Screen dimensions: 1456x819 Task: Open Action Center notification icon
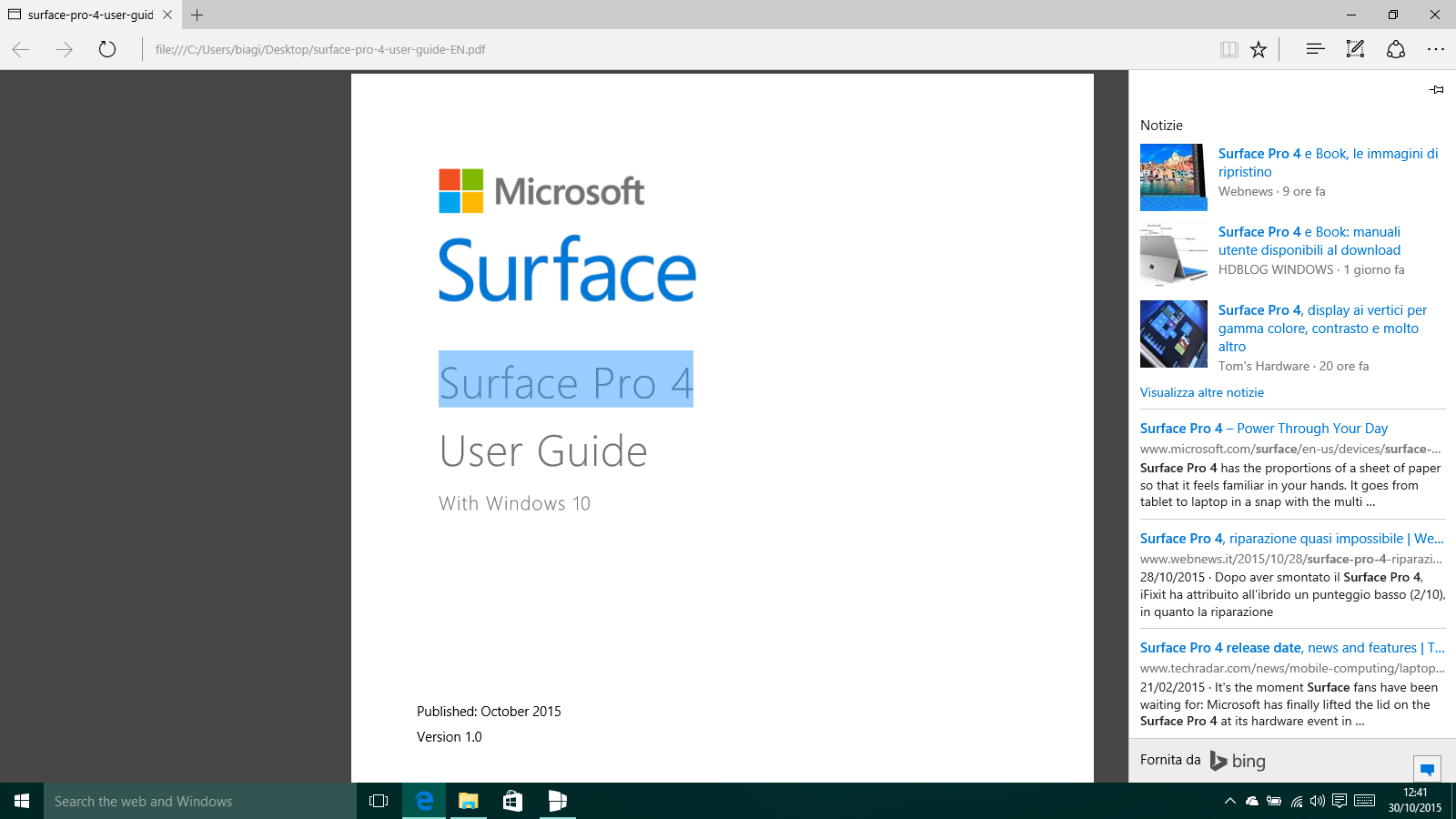pos(1340,801)
